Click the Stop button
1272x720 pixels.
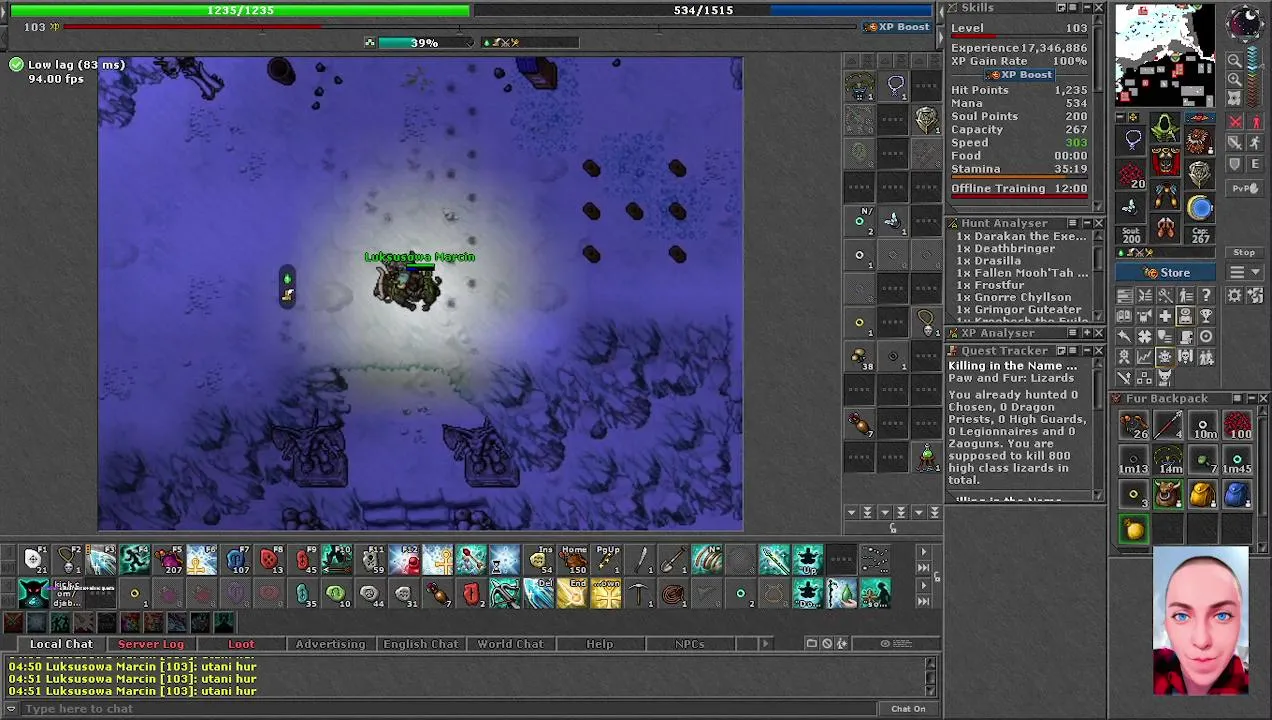pyautogui.click(x=1244, y=252)
